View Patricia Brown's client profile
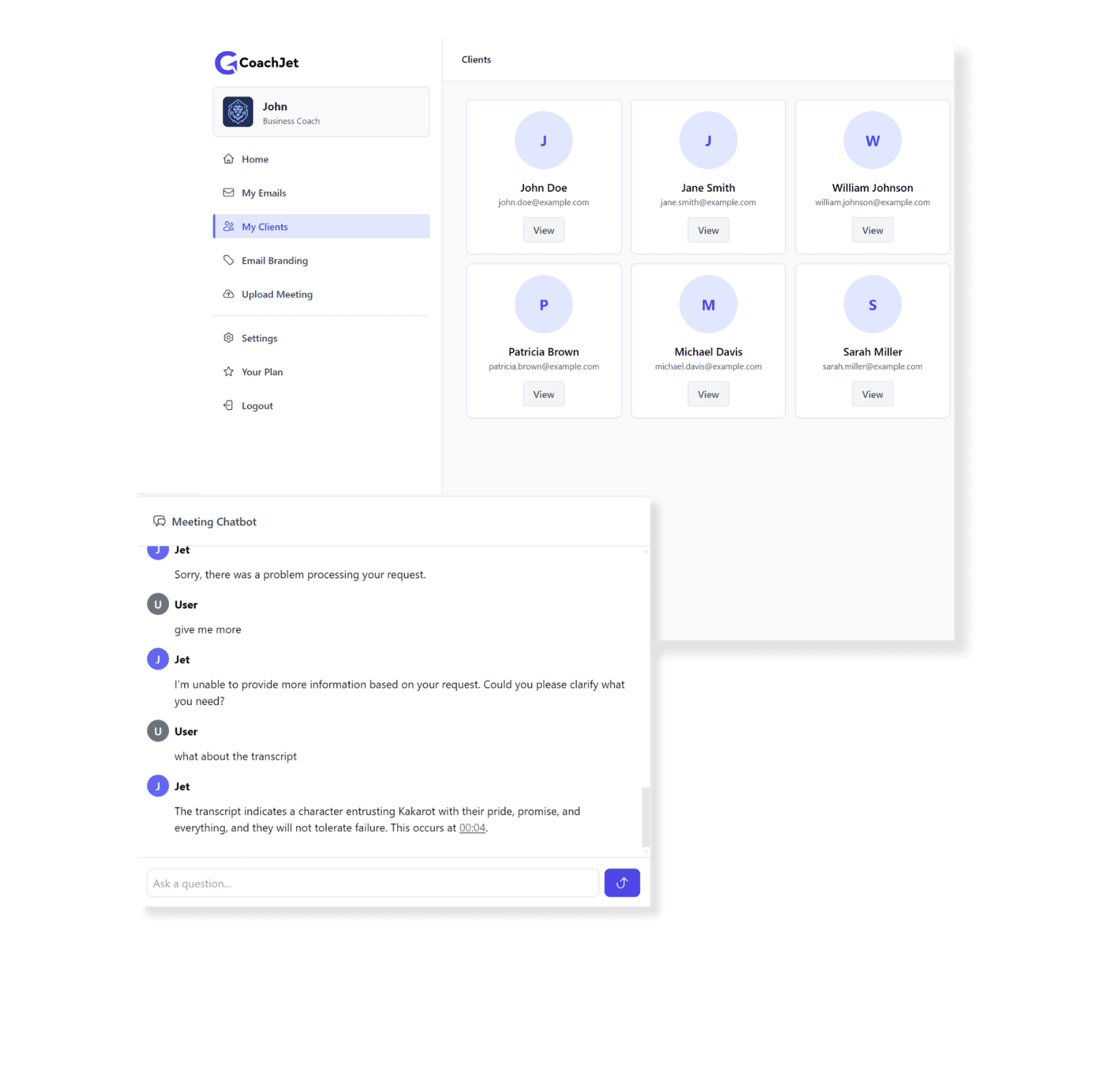Viewport: 1120px width, 1075px height. [x=544, y=394]
